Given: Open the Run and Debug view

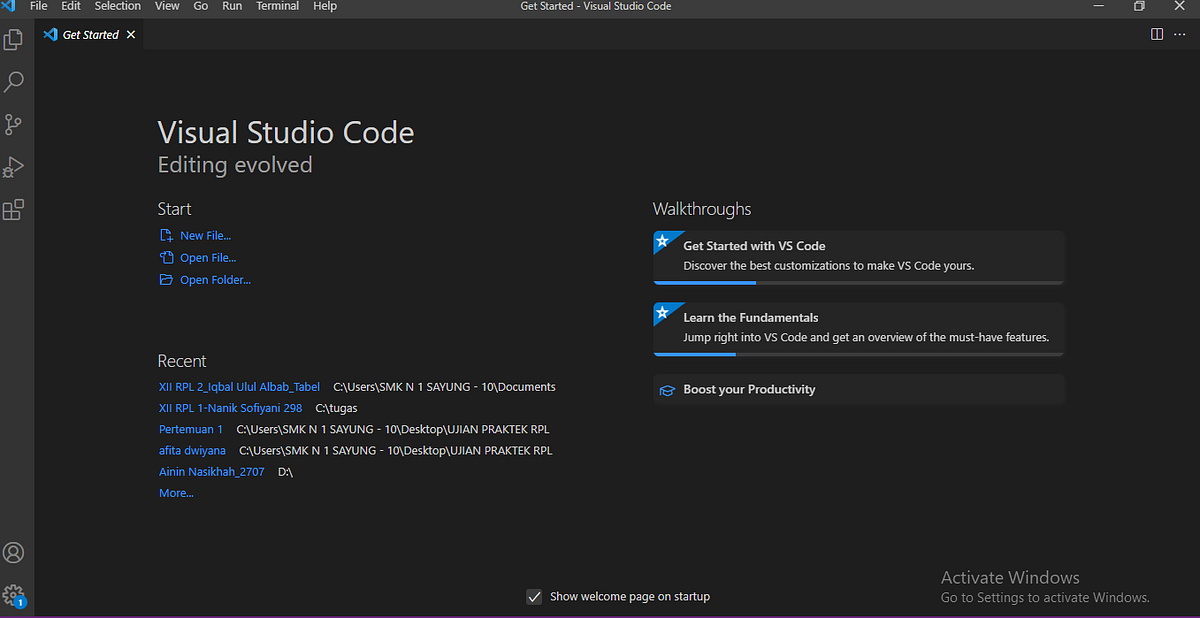Looking at the screenshot, I should pyautogui.click(x=14, y=167).
